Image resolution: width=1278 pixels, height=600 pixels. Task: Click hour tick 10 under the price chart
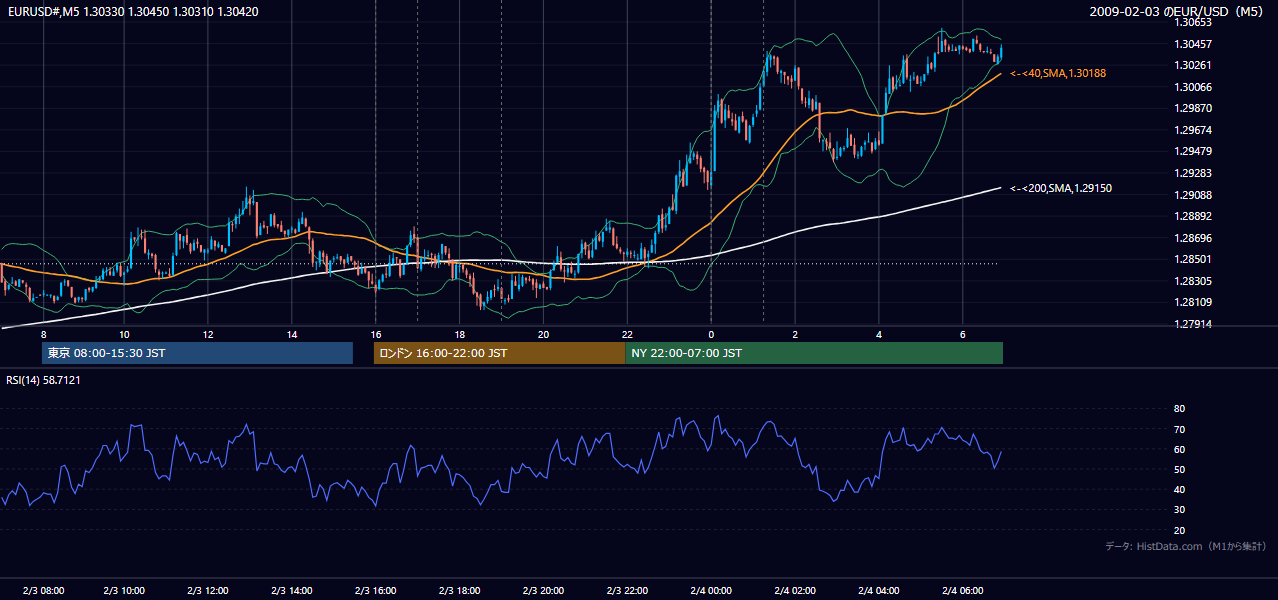pyautogui.click(x=125, y=334)
